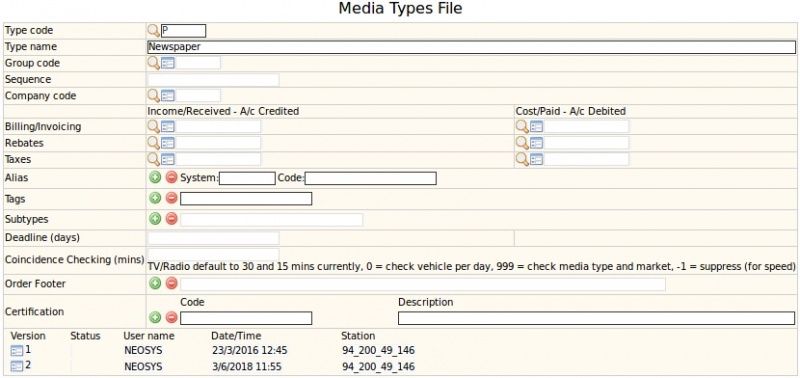This screenshot has width=800, height=378.
Task: Focus Taxes income account field
Action: (218, 159)
